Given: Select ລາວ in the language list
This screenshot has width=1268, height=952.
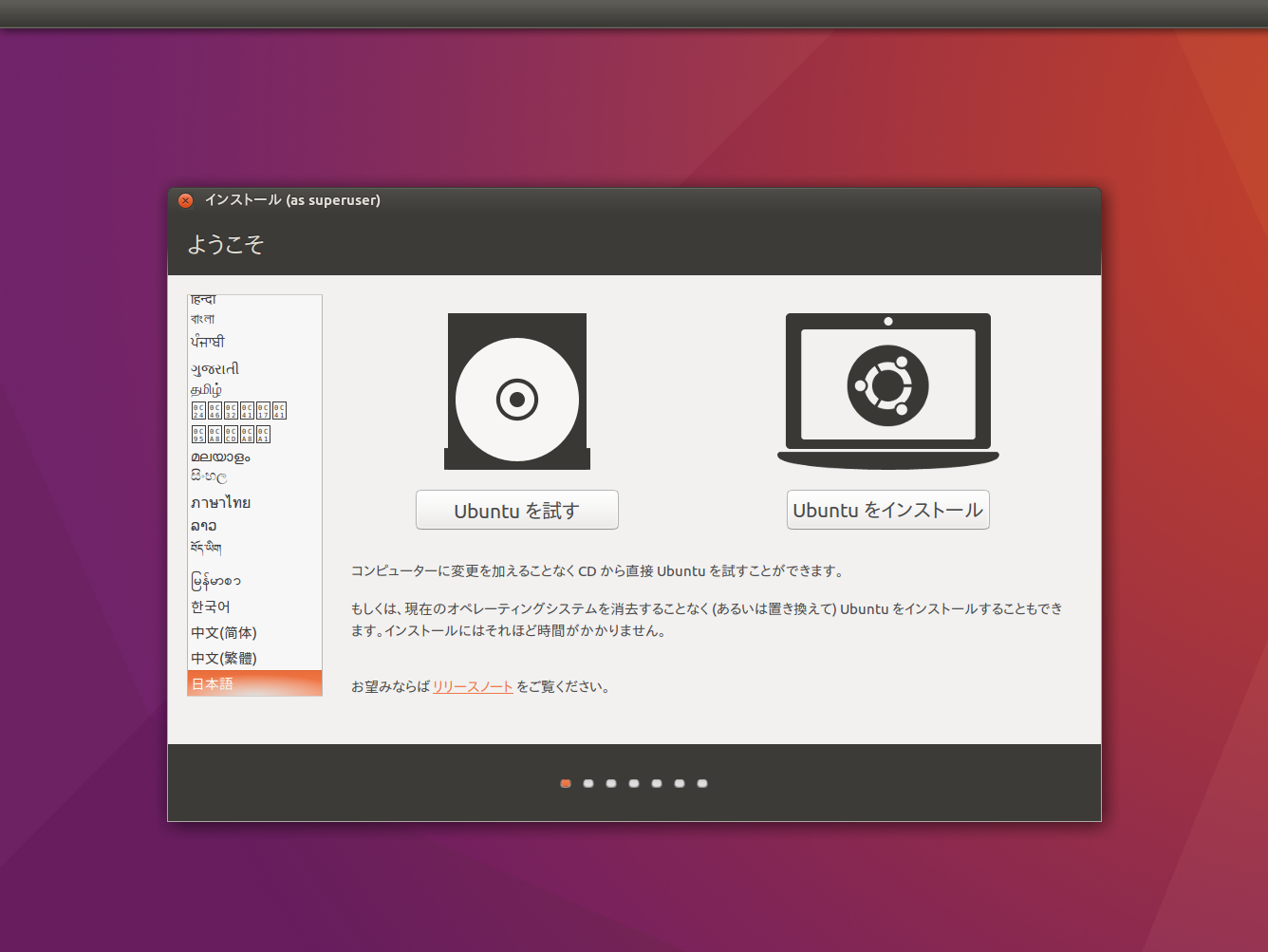Looking at the screenshot, I should 254,525.
